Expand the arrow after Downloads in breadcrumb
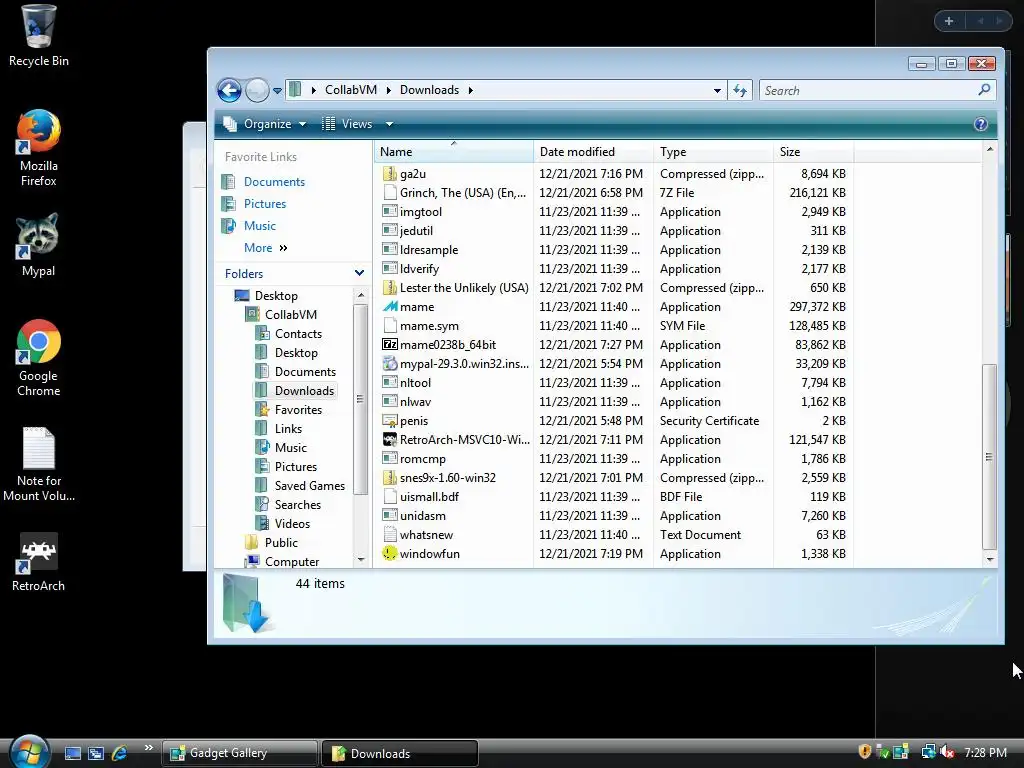1024x768 pixels. pos(470,90)
